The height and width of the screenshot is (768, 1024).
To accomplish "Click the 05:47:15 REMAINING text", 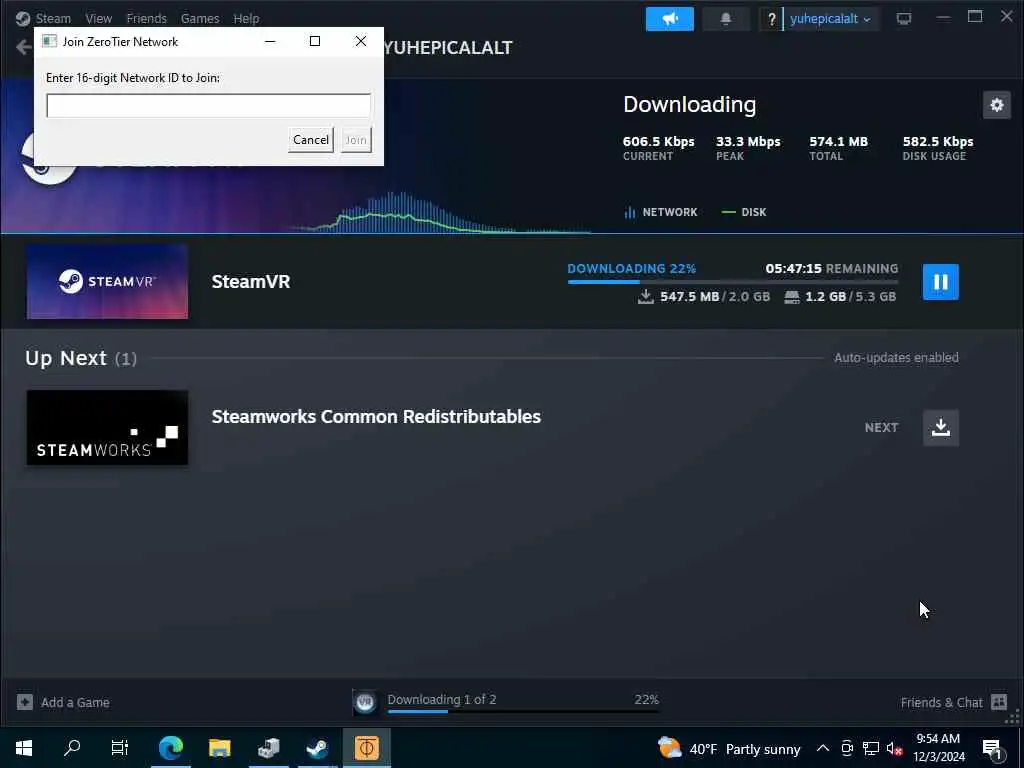I will point(831,268).
